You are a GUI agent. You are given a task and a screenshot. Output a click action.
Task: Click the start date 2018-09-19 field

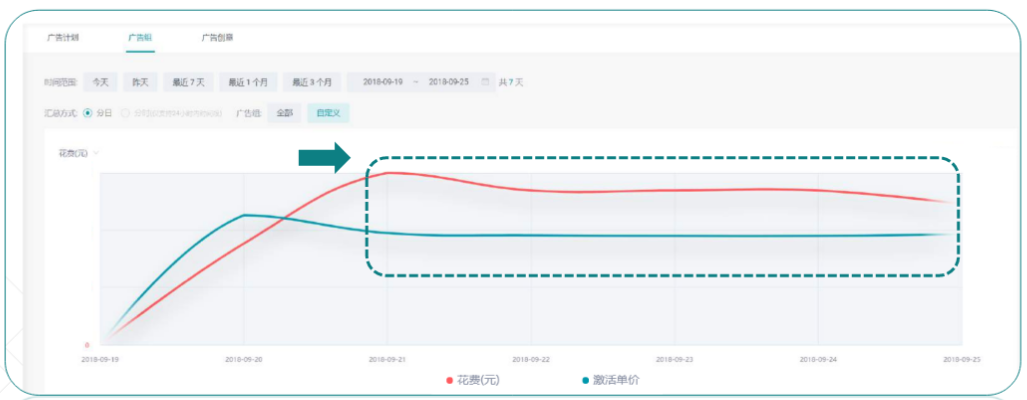tap(384, 82)
